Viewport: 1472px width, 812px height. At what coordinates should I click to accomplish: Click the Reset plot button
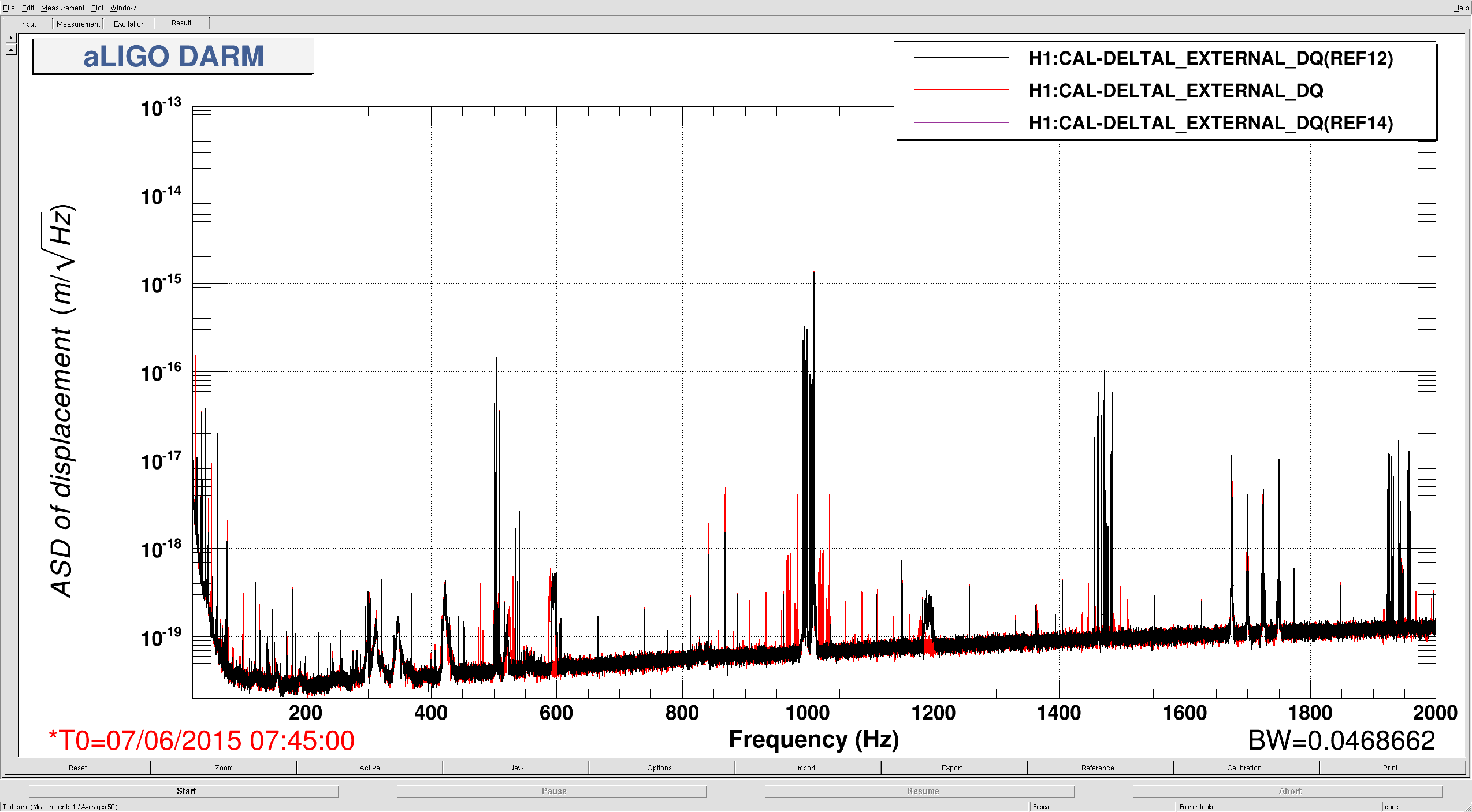click(x=77, y=768)
